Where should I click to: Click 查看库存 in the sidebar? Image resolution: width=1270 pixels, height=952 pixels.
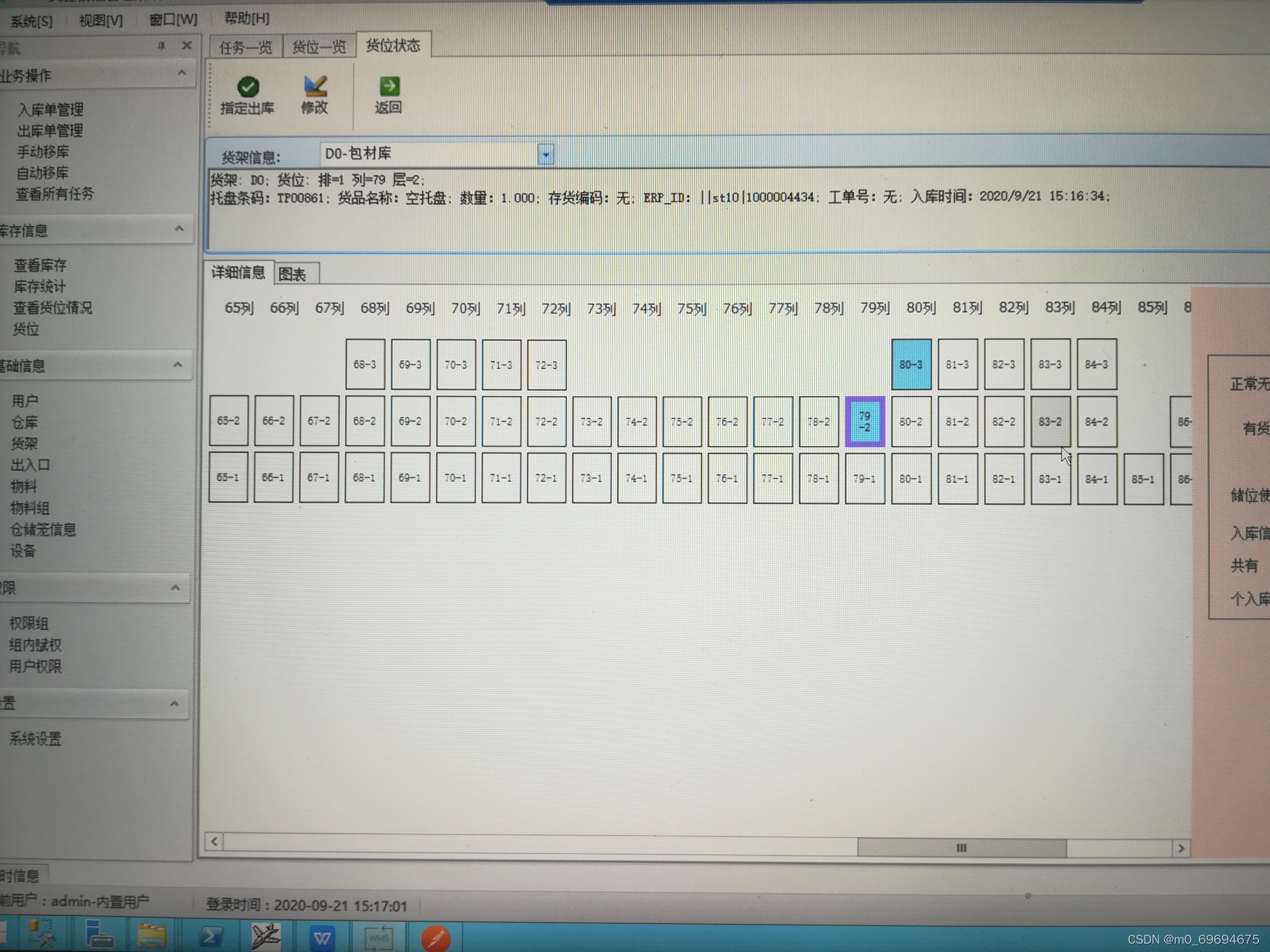(x=40, y=265)
